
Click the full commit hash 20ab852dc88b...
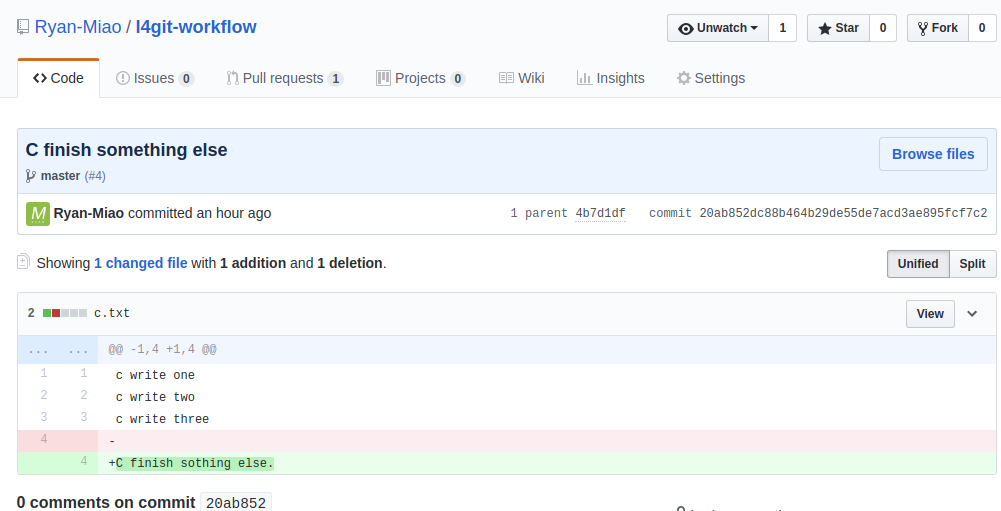(843, 213)
